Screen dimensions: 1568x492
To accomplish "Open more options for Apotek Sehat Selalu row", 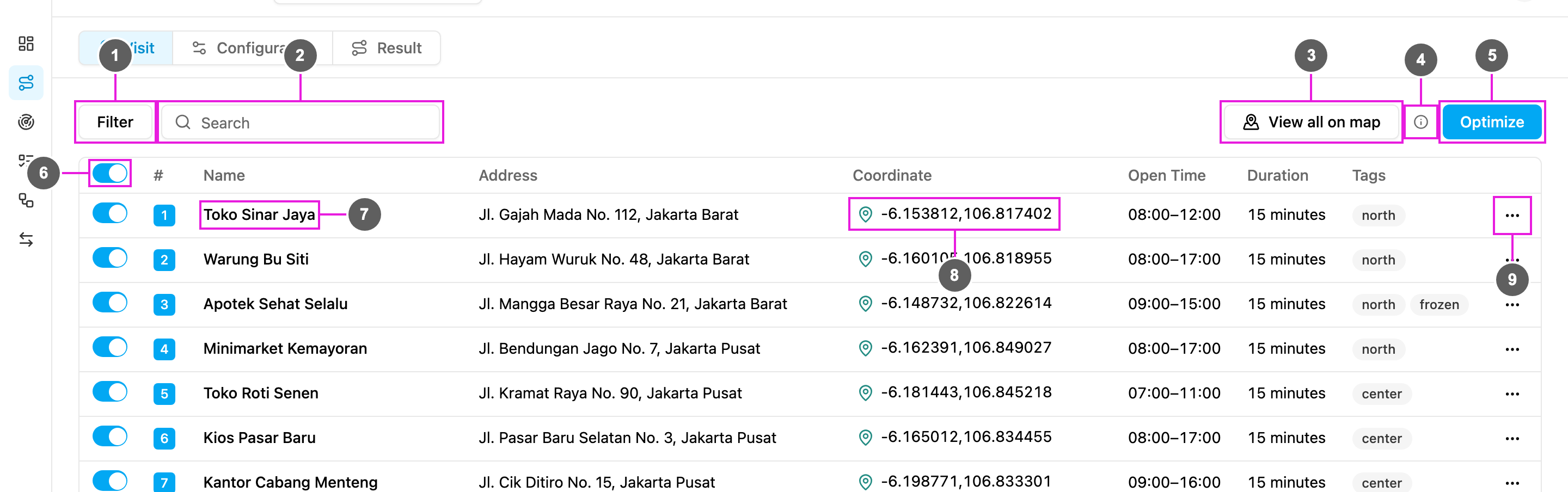I will pyautogui.click(x=1512, y=305).
